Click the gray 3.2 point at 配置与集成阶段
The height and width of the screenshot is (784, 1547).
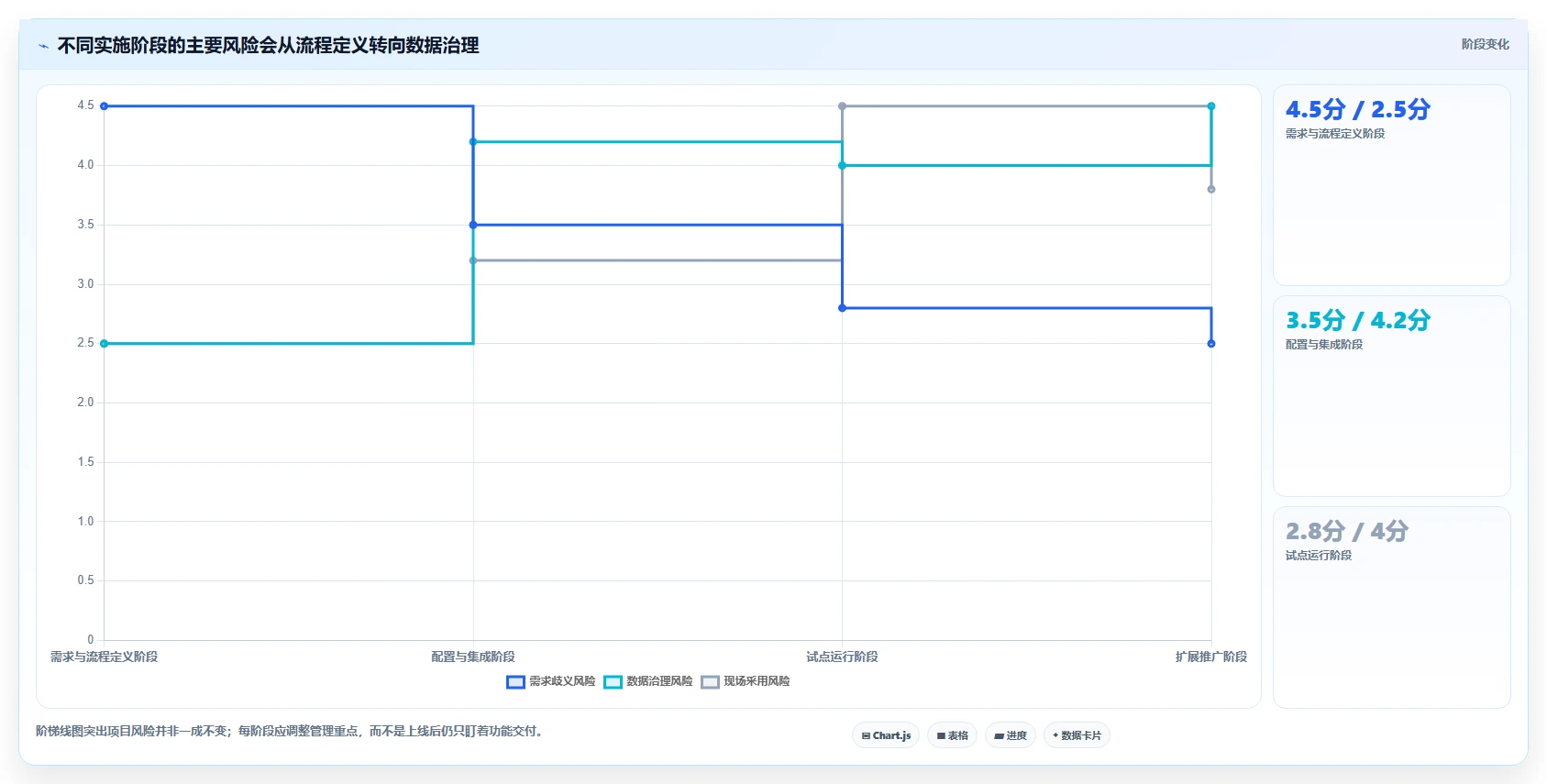(473, 260)
